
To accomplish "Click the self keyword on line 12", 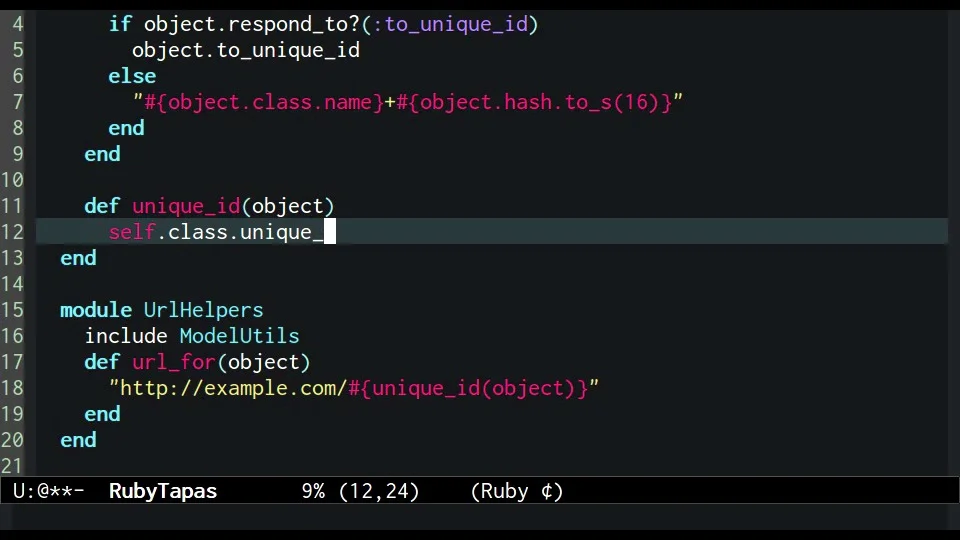I will 132,232.
